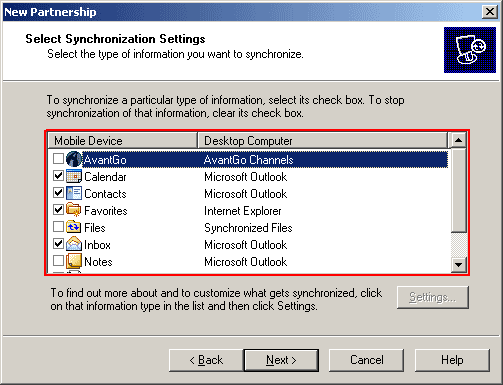Select the Notes row label

[x=98, y=262]
